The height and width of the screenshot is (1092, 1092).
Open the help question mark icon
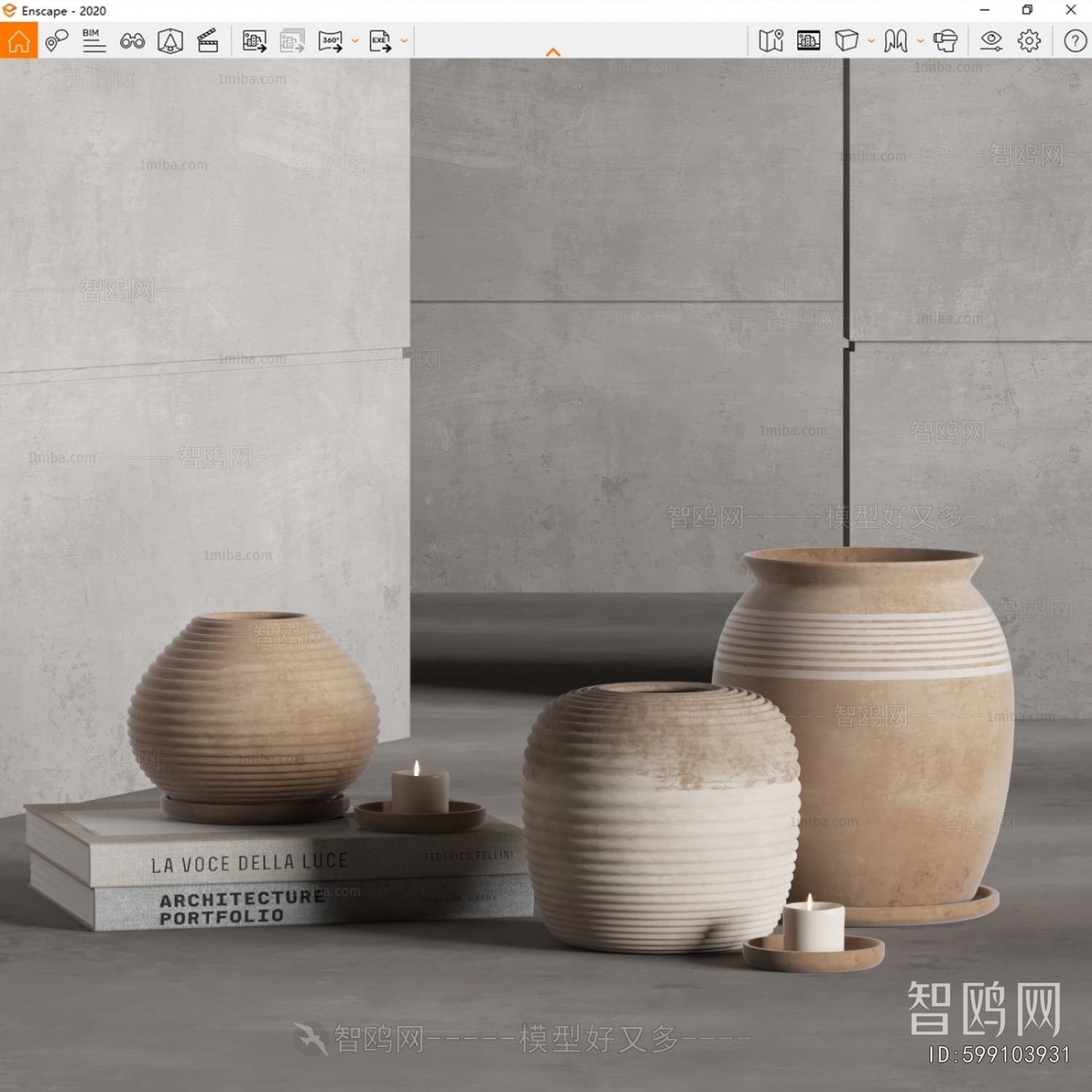pyautogui.click(x=1075, y=41)
